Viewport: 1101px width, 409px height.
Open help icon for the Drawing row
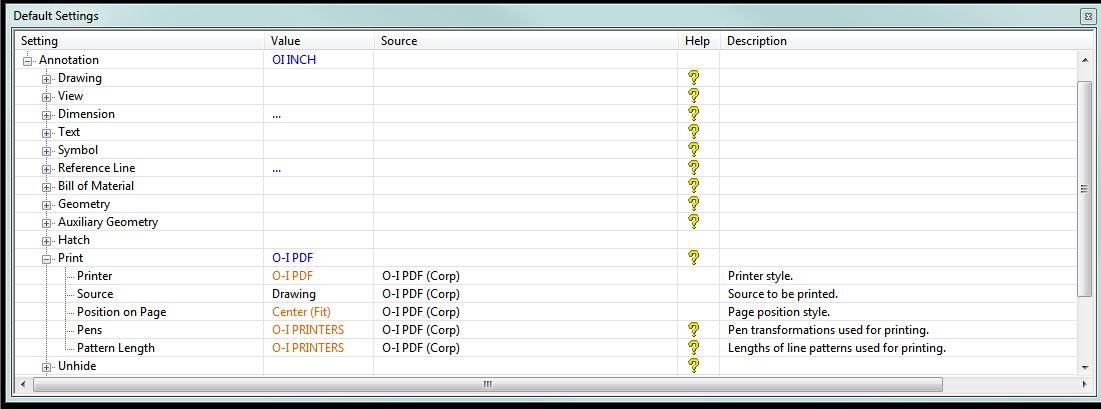[x=694, y=78]
